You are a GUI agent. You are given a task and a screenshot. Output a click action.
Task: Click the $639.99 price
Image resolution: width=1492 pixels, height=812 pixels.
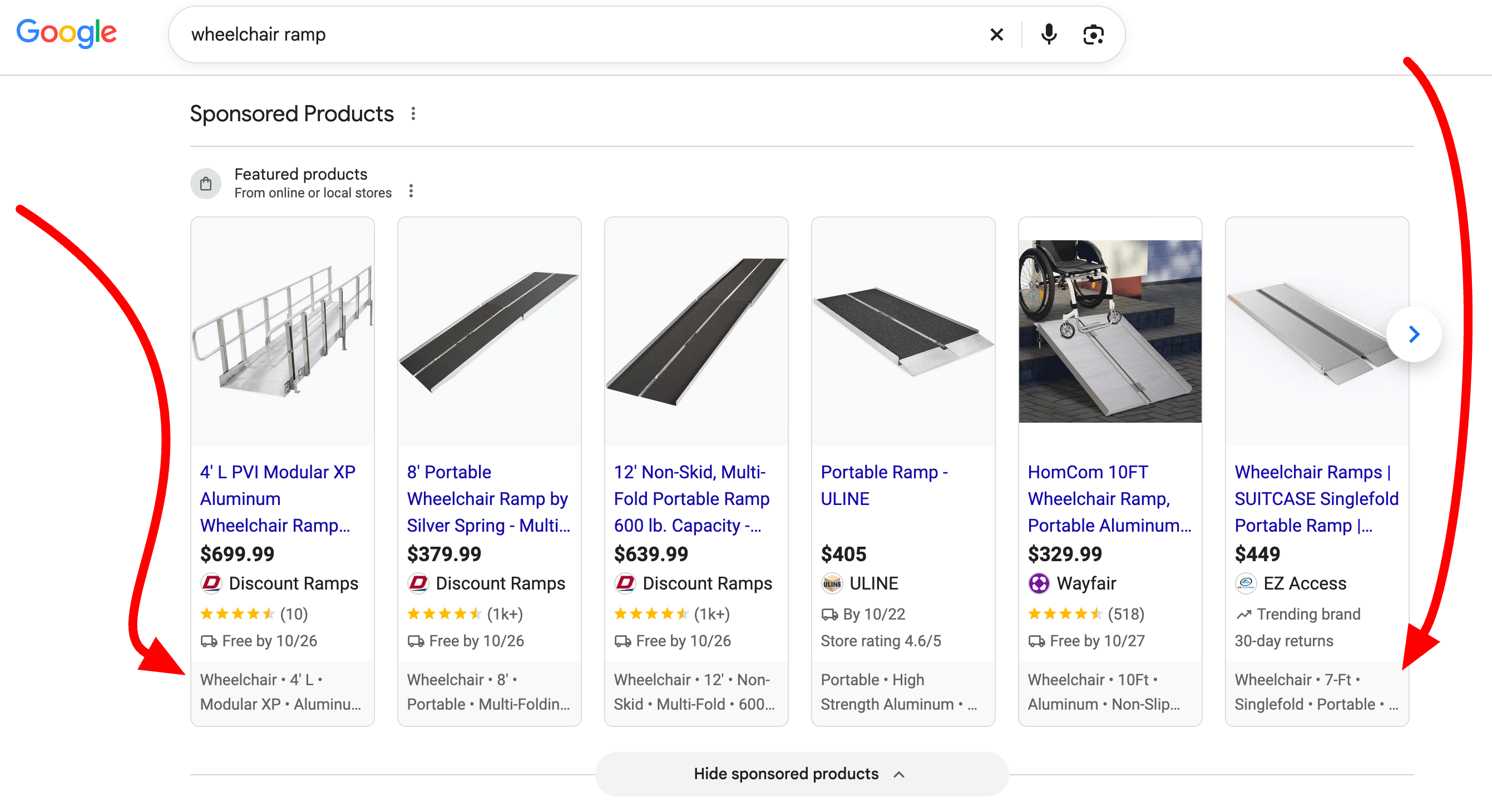[x=651, y=554]
